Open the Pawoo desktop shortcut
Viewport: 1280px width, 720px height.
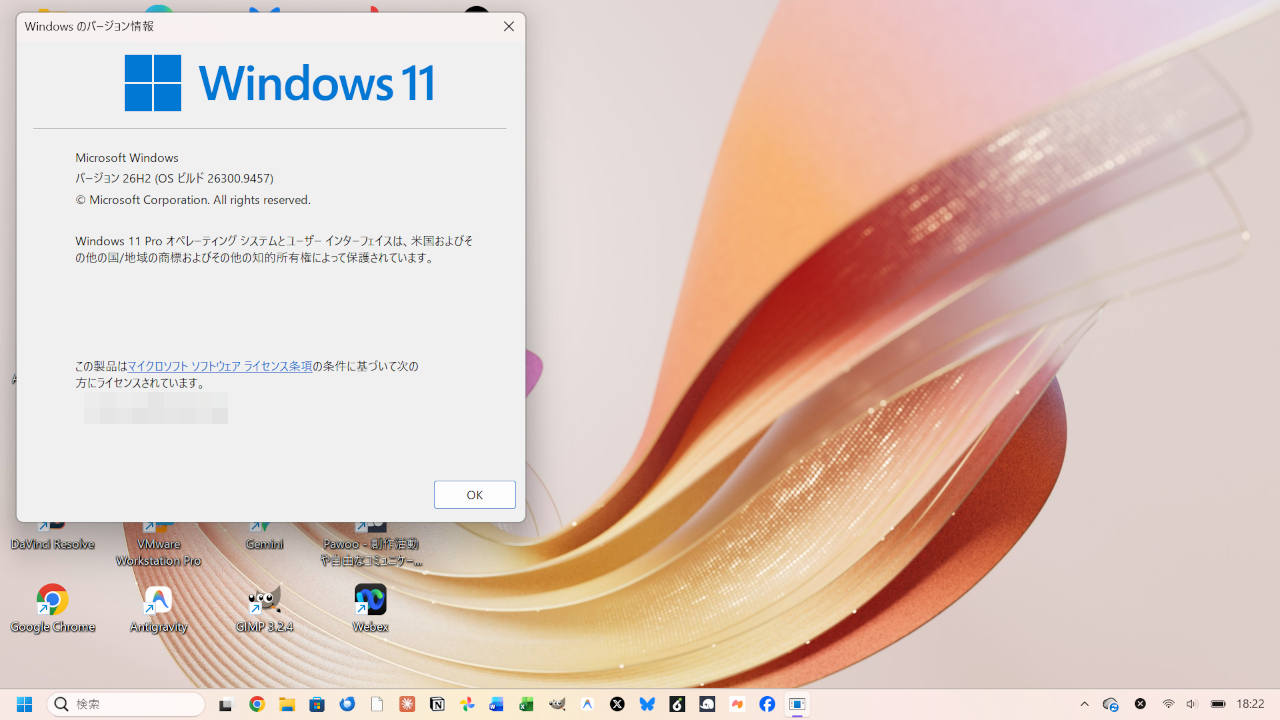pos(370,541)
